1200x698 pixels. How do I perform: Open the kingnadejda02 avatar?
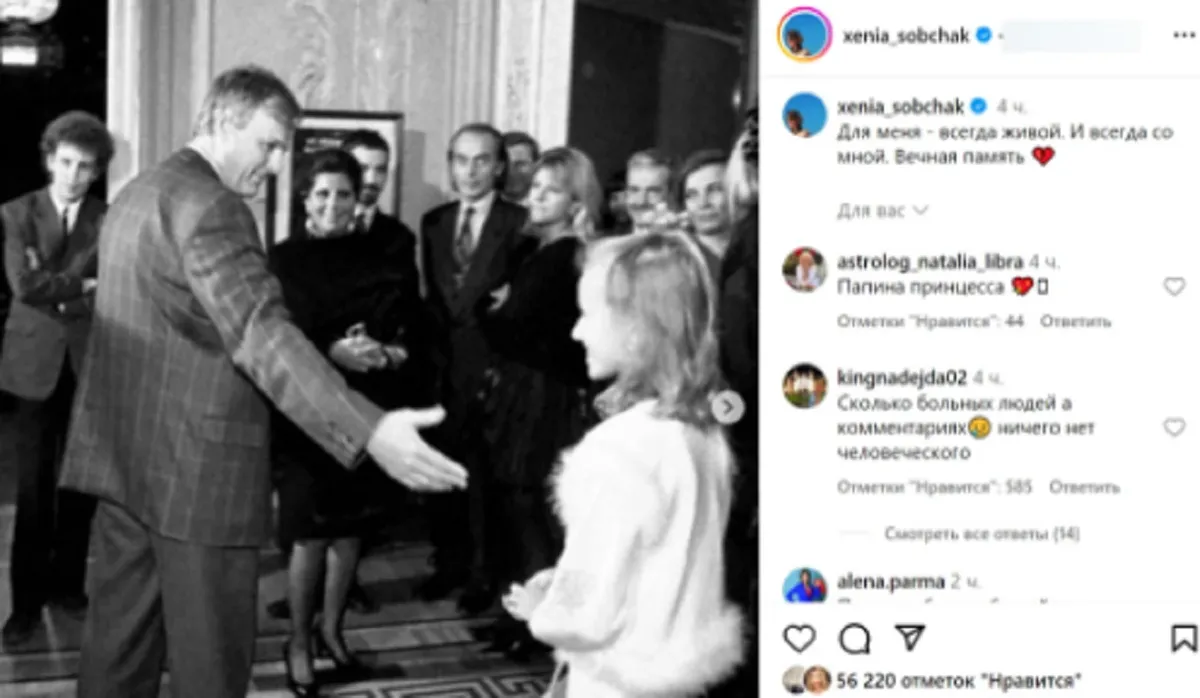tap(804, 385)
